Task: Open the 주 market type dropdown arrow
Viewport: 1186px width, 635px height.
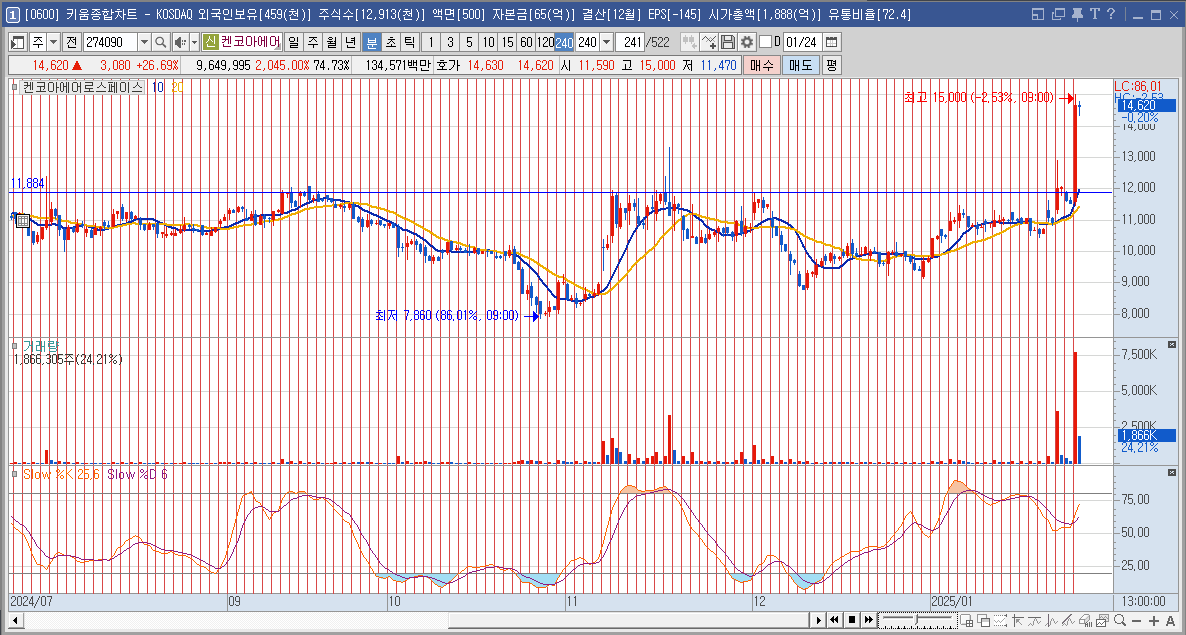Action: [x=54, y=42]
